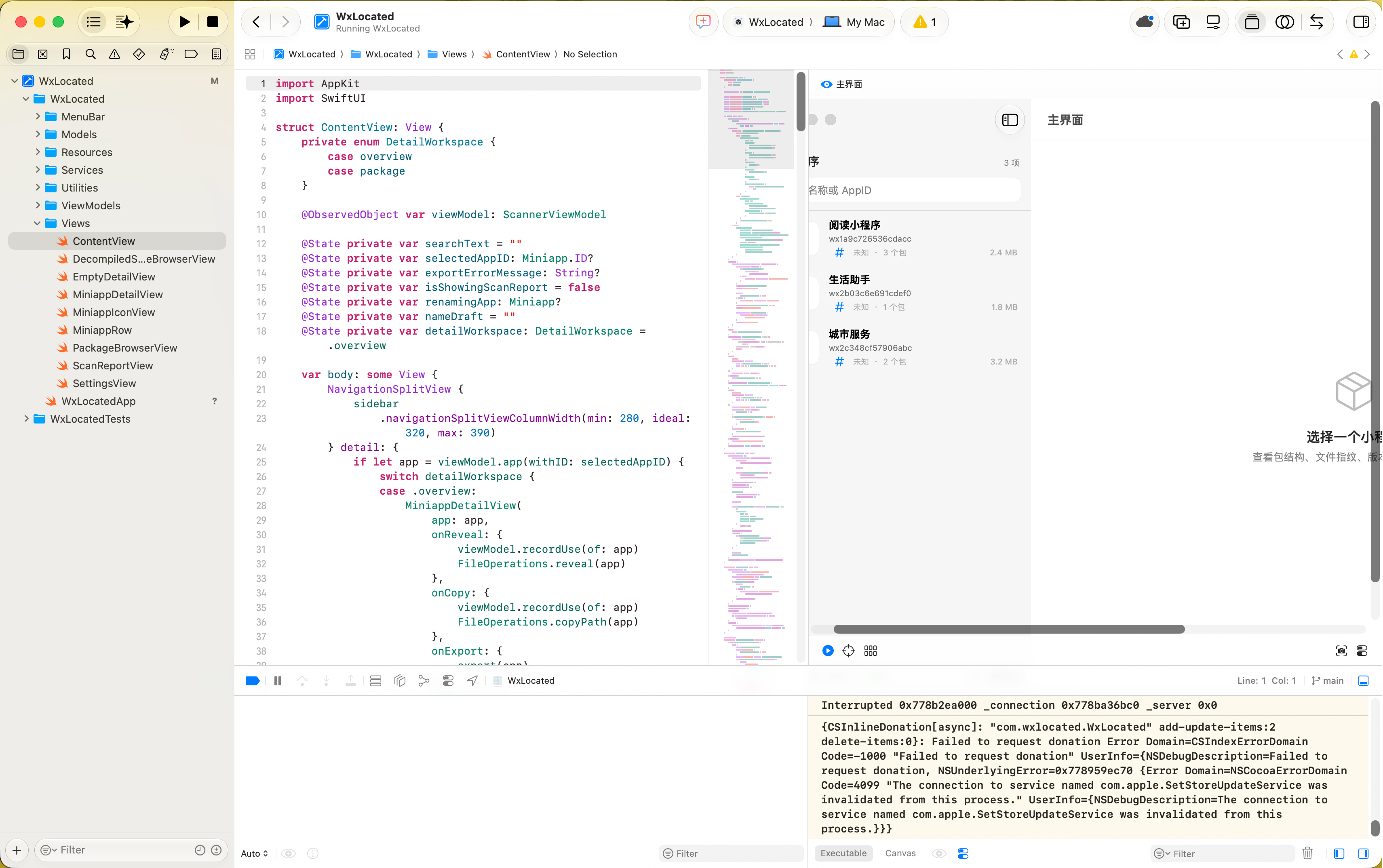This screenshot has height=868, width=1383.
Task: Click the canvas selectable mode crosshair icon
Action: tap(849, 651)
